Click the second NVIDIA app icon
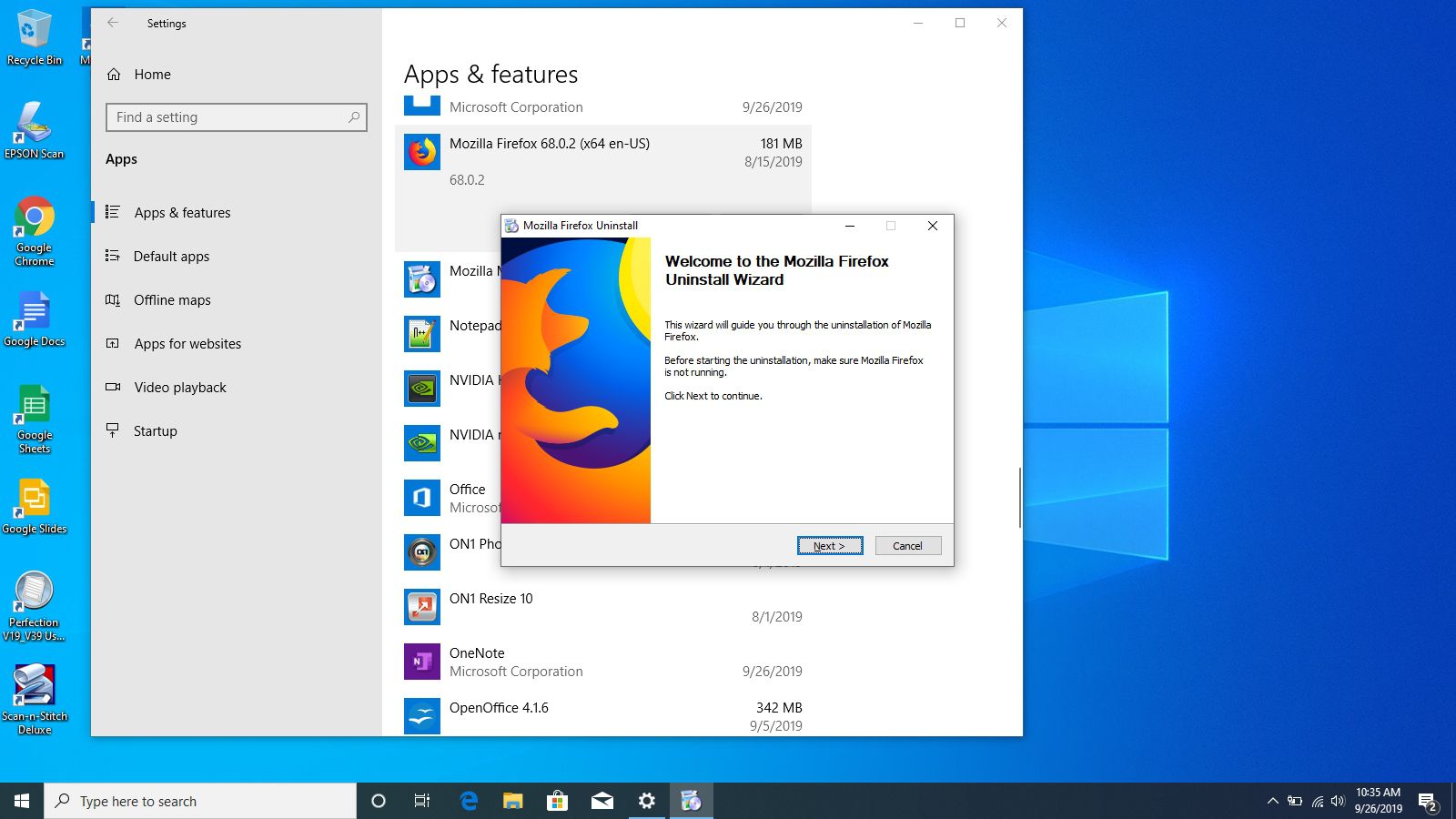The width and height of the screenshot is (1456, 819). coord(422,443)
